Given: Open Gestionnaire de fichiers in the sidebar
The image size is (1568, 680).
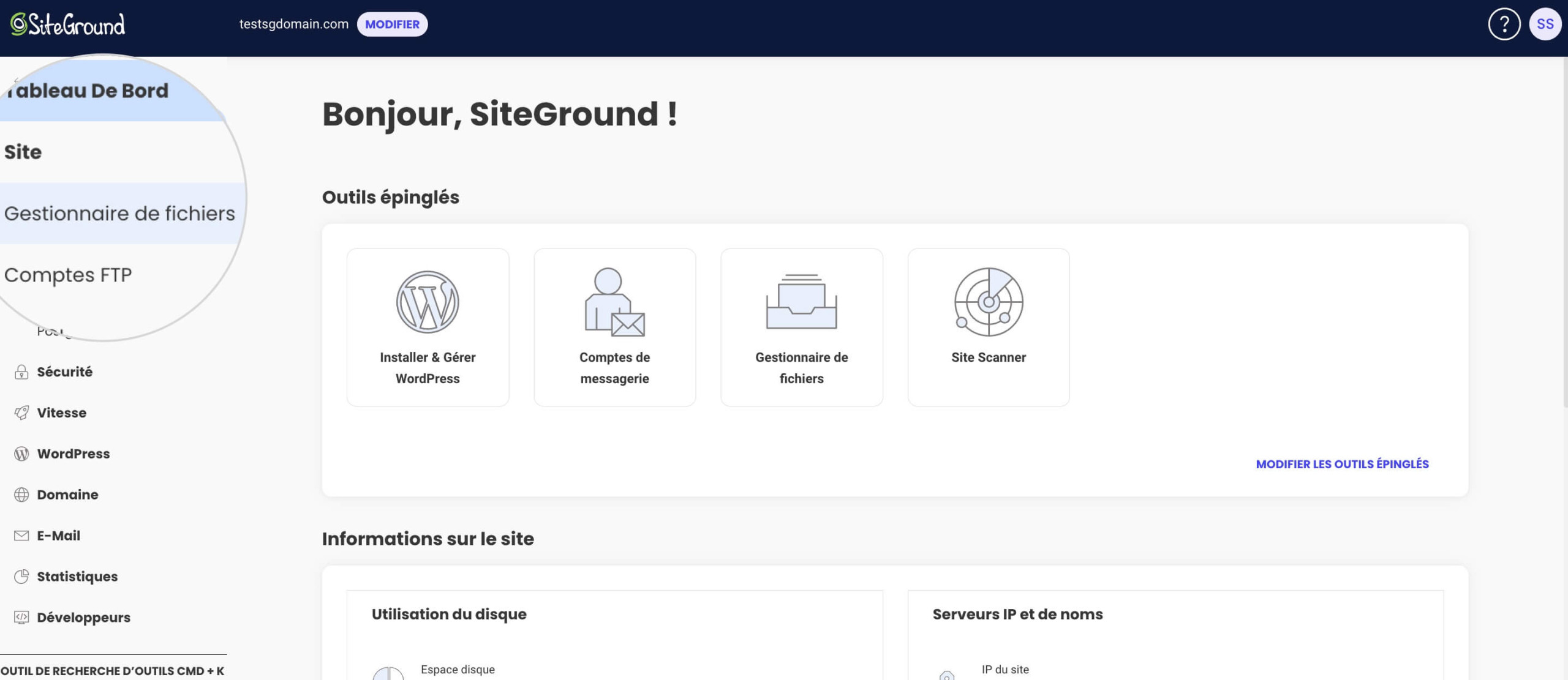Looking at the screenshot, I should (x=120, y=213).
